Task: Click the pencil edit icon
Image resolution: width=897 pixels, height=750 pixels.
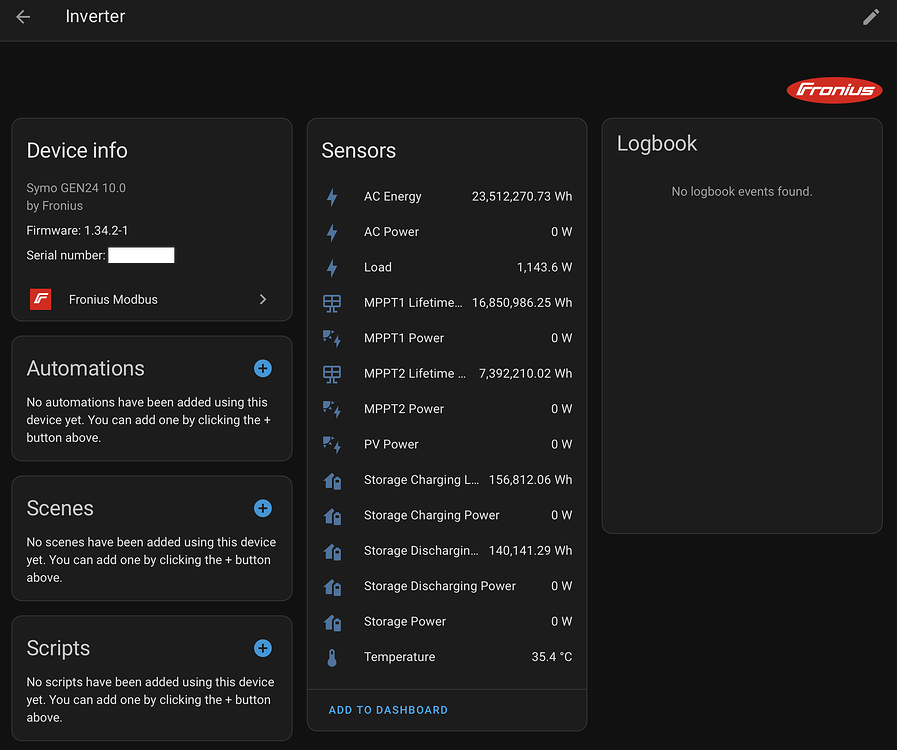Action: click(x=871, y=17)
